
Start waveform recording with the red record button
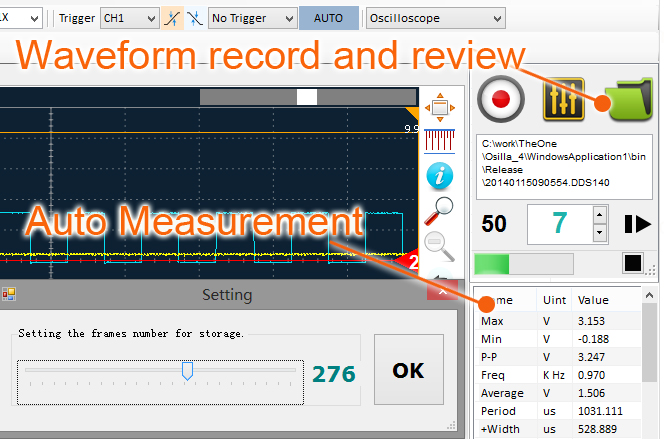501,99
